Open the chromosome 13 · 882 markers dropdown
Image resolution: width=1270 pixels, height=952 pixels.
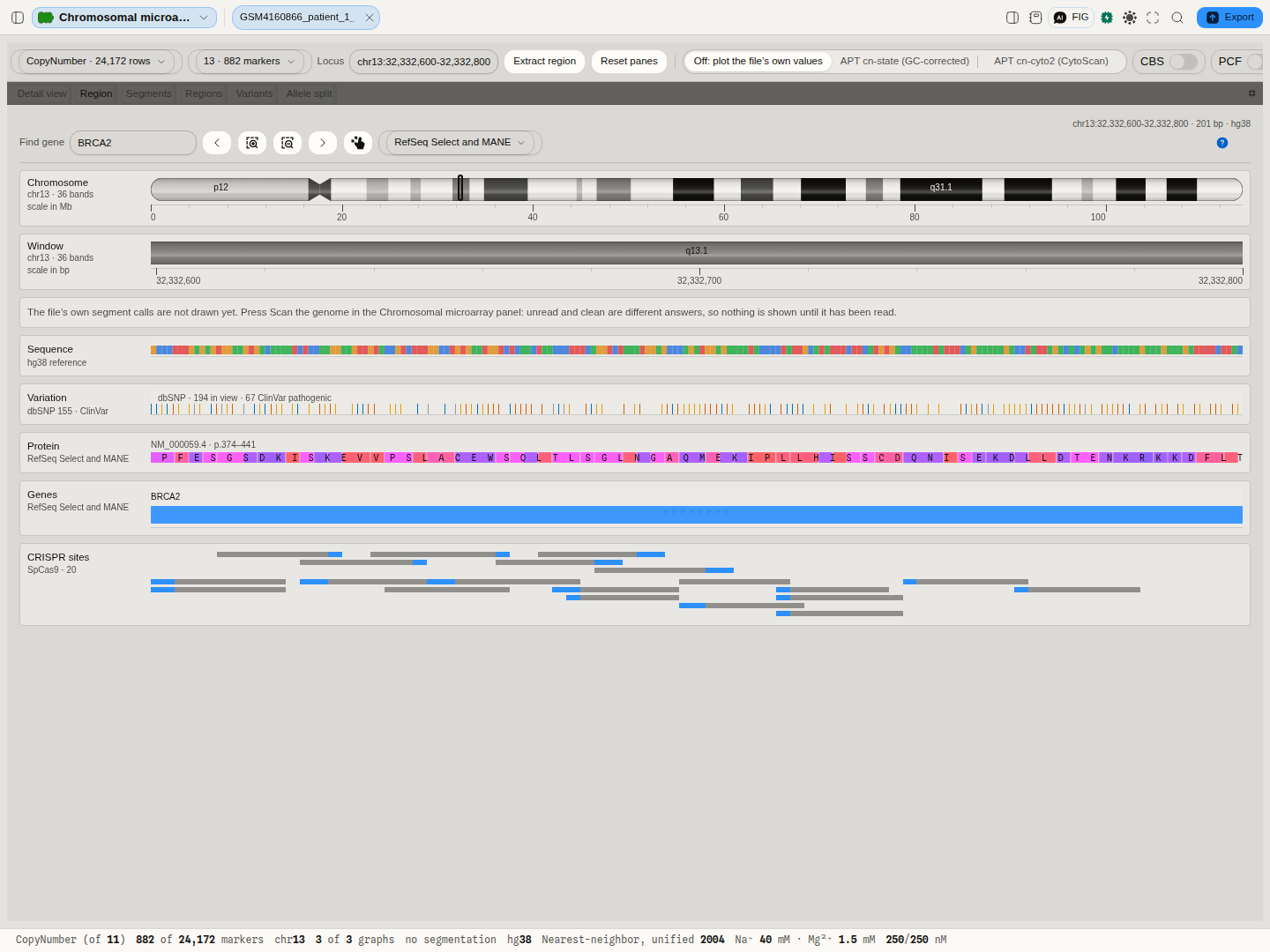pyautogui.click(x=250, y=62)
